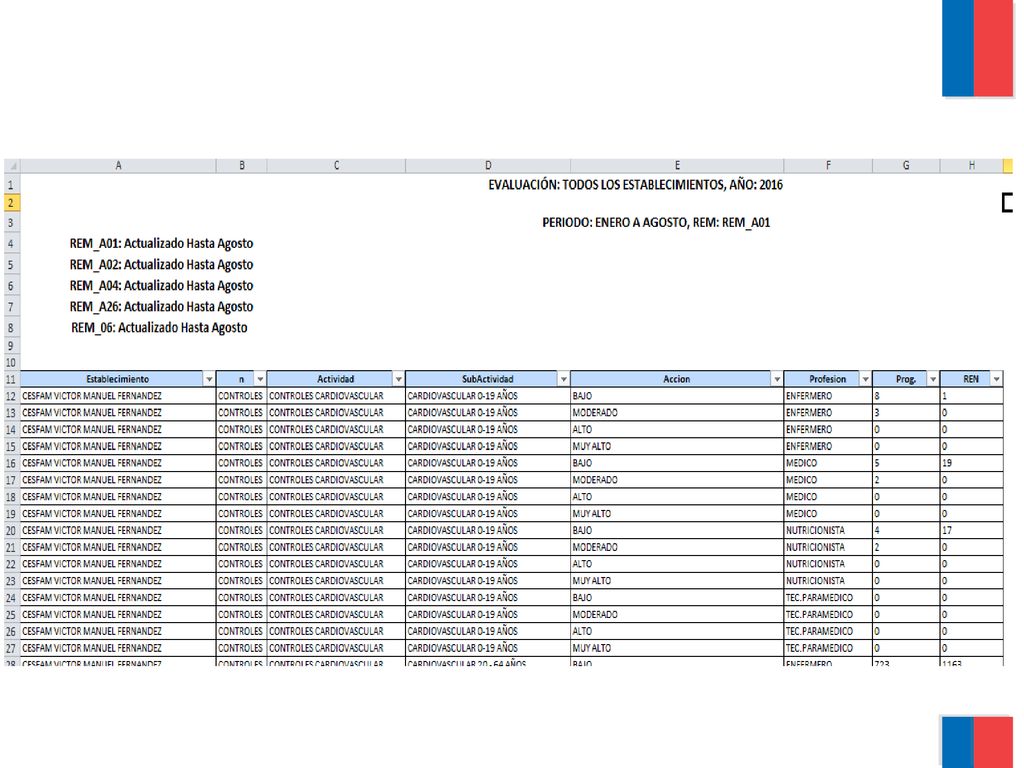Click the ALTO cell in row 18
Image resolution: width=1024 pixels, height=768 pixels.
(677, 496)
